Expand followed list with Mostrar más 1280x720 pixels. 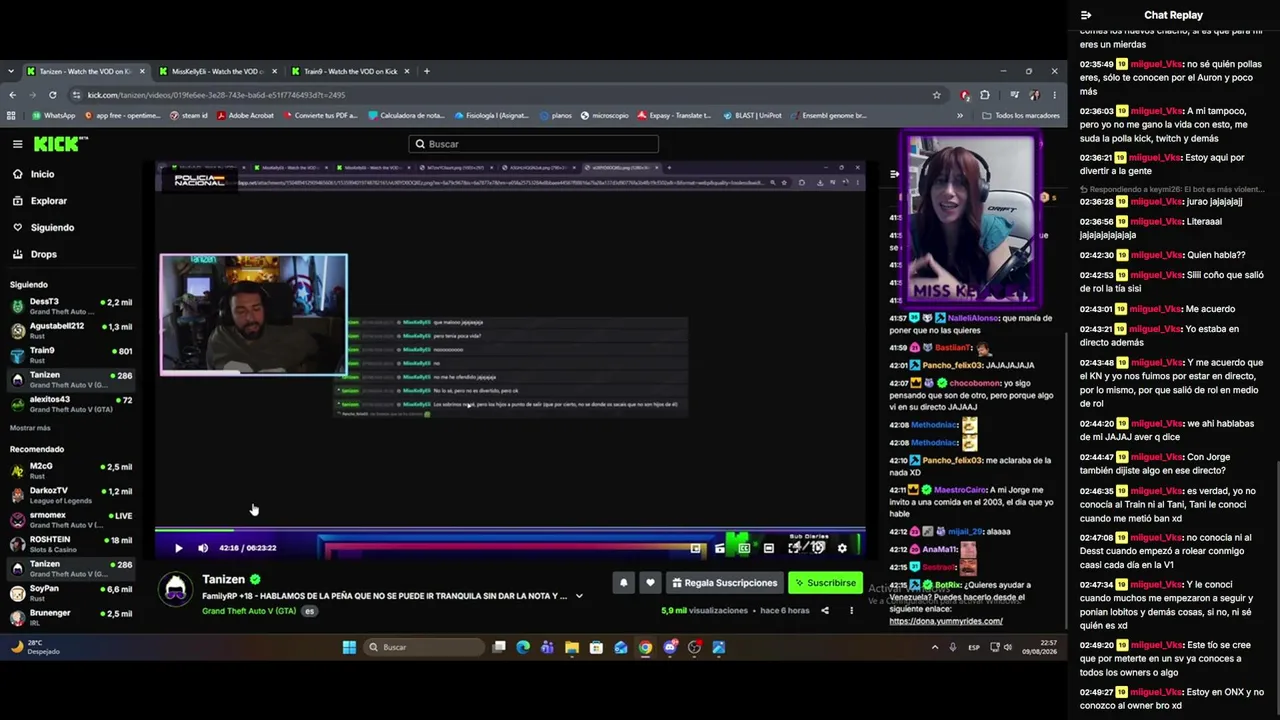coord(30,428)
